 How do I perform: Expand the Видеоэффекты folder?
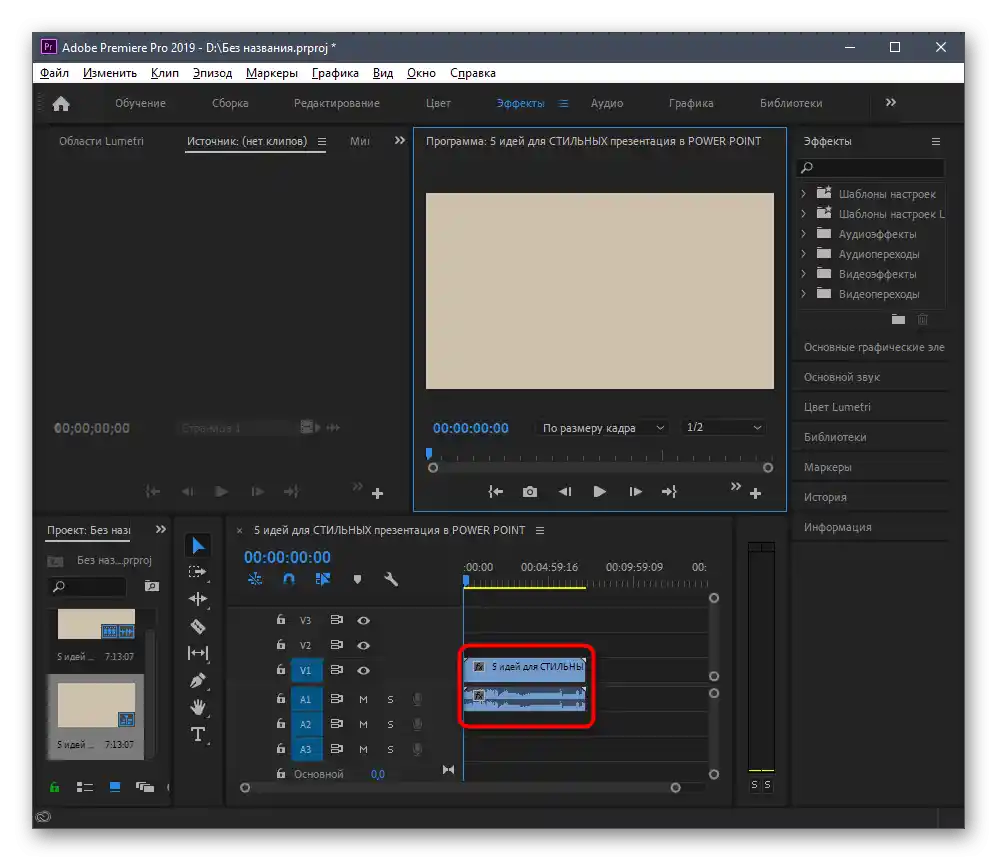804,274
